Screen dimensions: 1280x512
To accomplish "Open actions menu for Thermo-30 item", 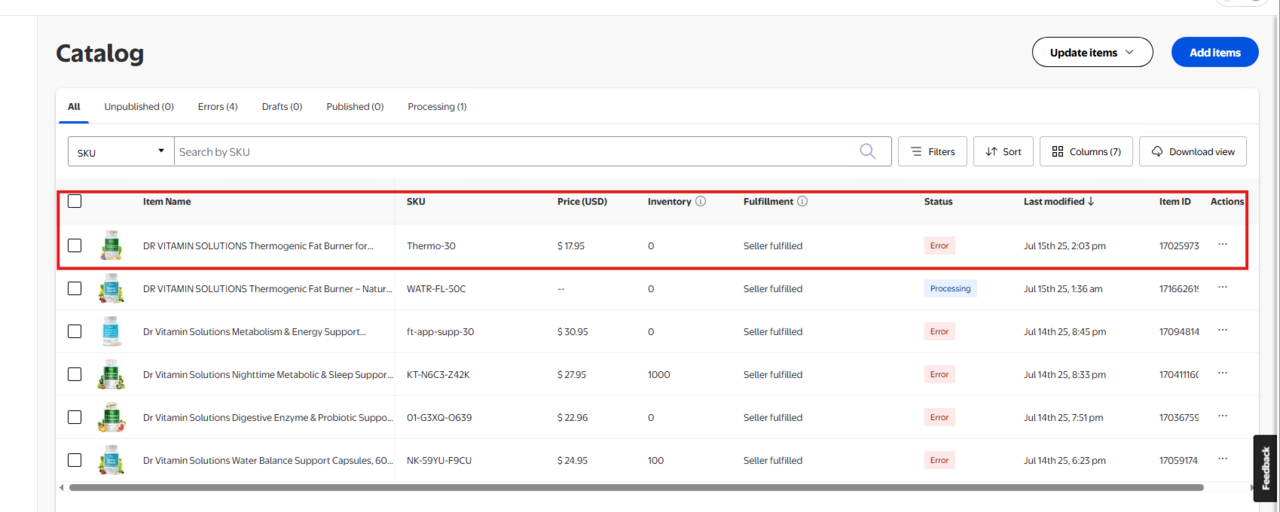I will coord(1223,245).
